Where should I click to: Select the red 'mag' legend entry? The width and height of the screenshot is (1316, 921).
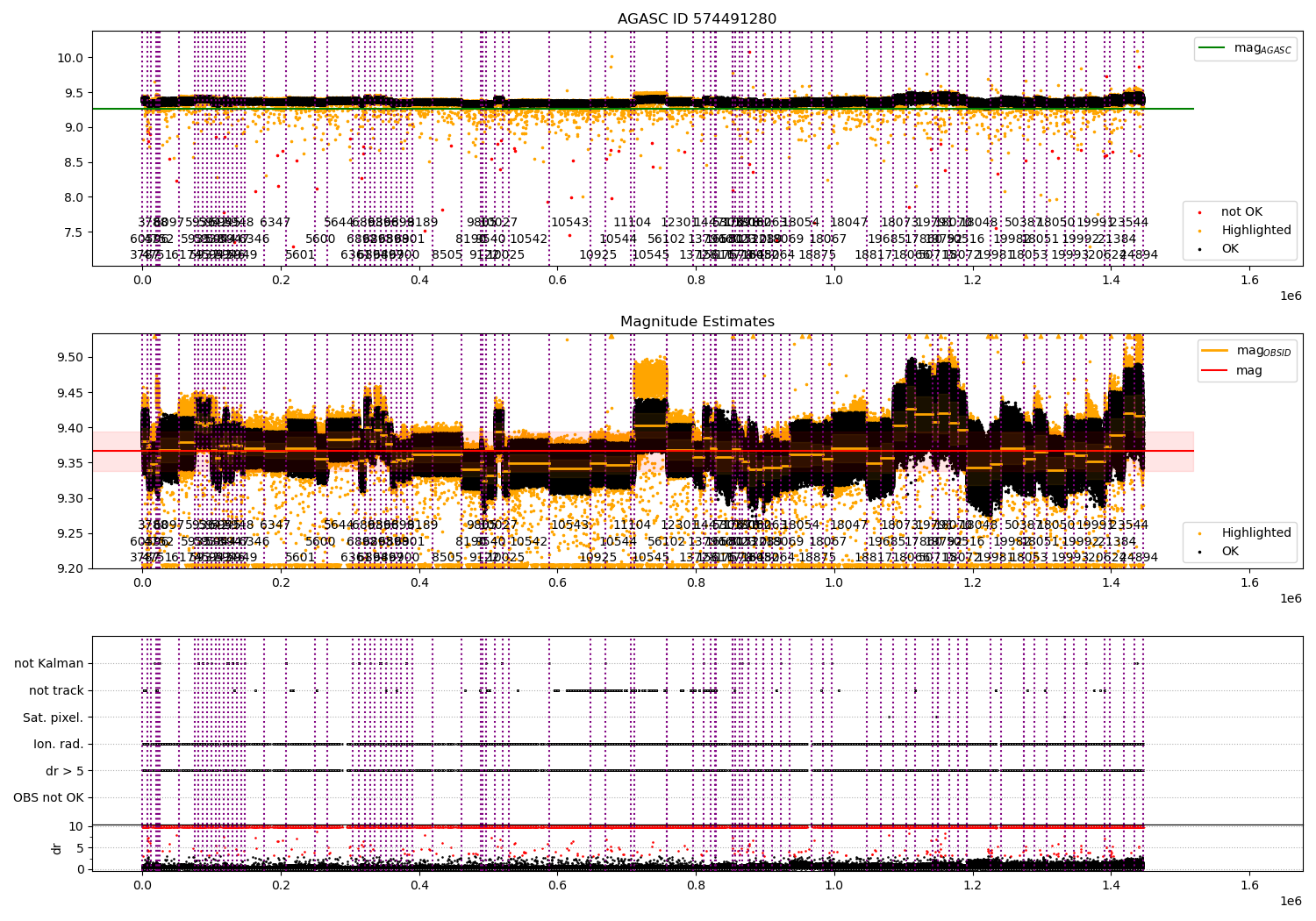click(x=1234, y=370)
